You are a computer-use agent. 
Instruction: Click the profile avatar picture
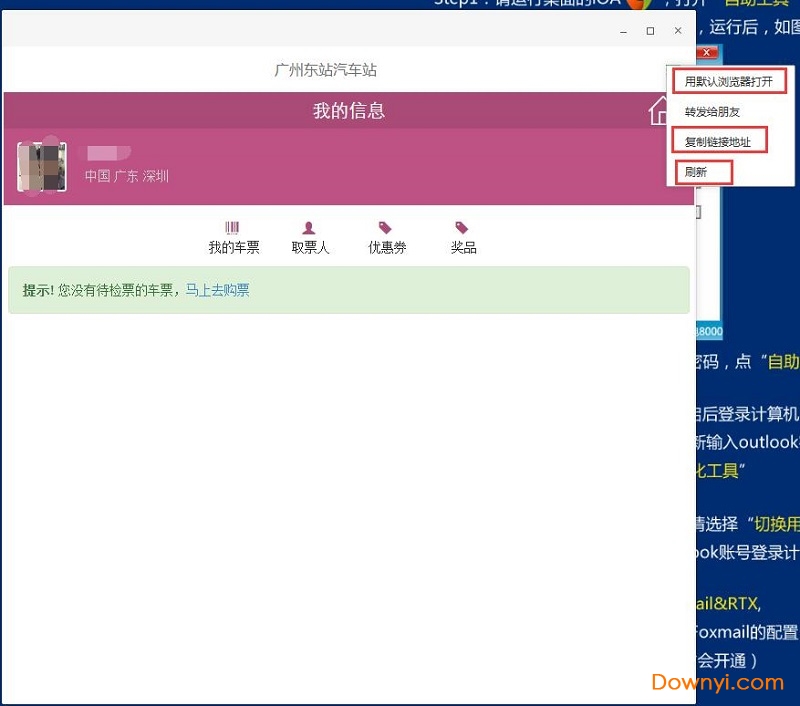point(43,166)
